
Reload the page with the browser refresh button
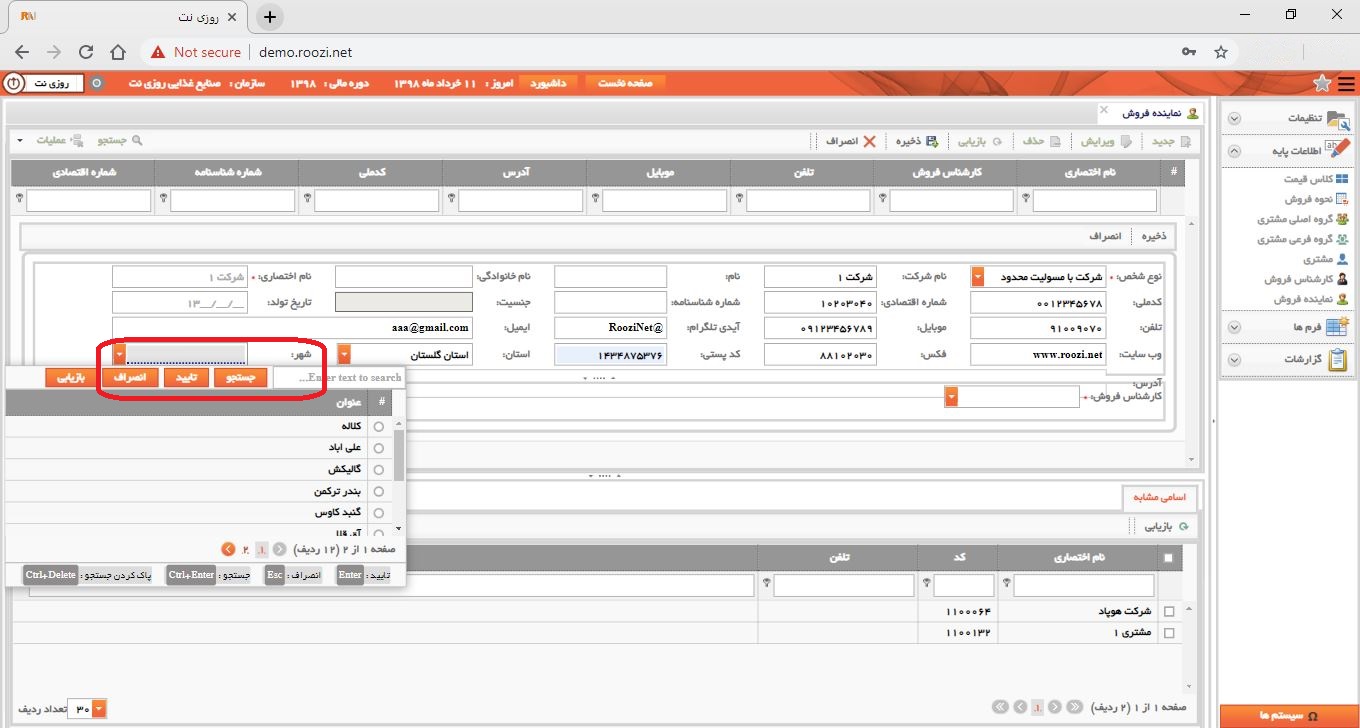click(86, 52)
